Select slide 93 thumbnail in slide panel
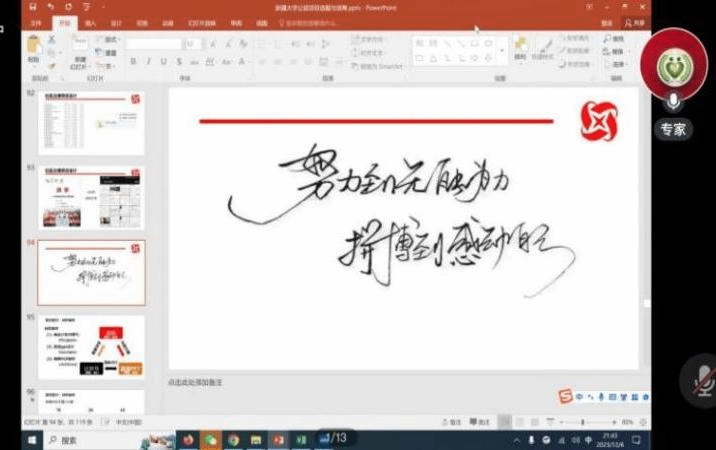Screen dimensions: 716x450 [91, 197]
